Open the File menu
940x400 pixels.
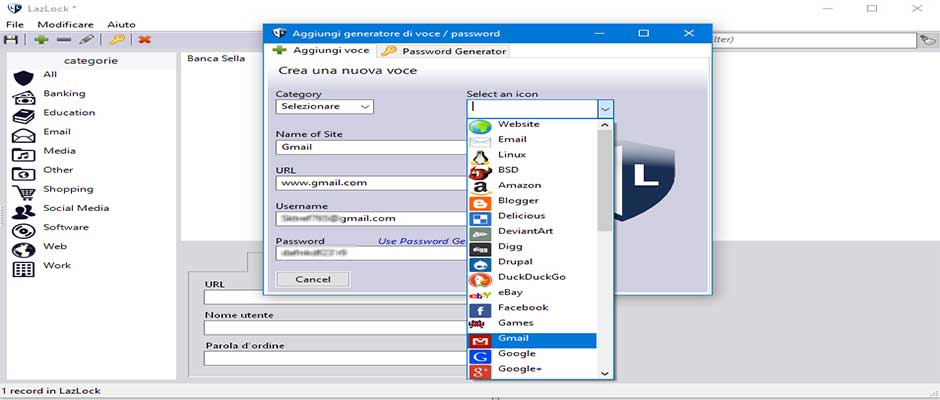pos(14,25)
